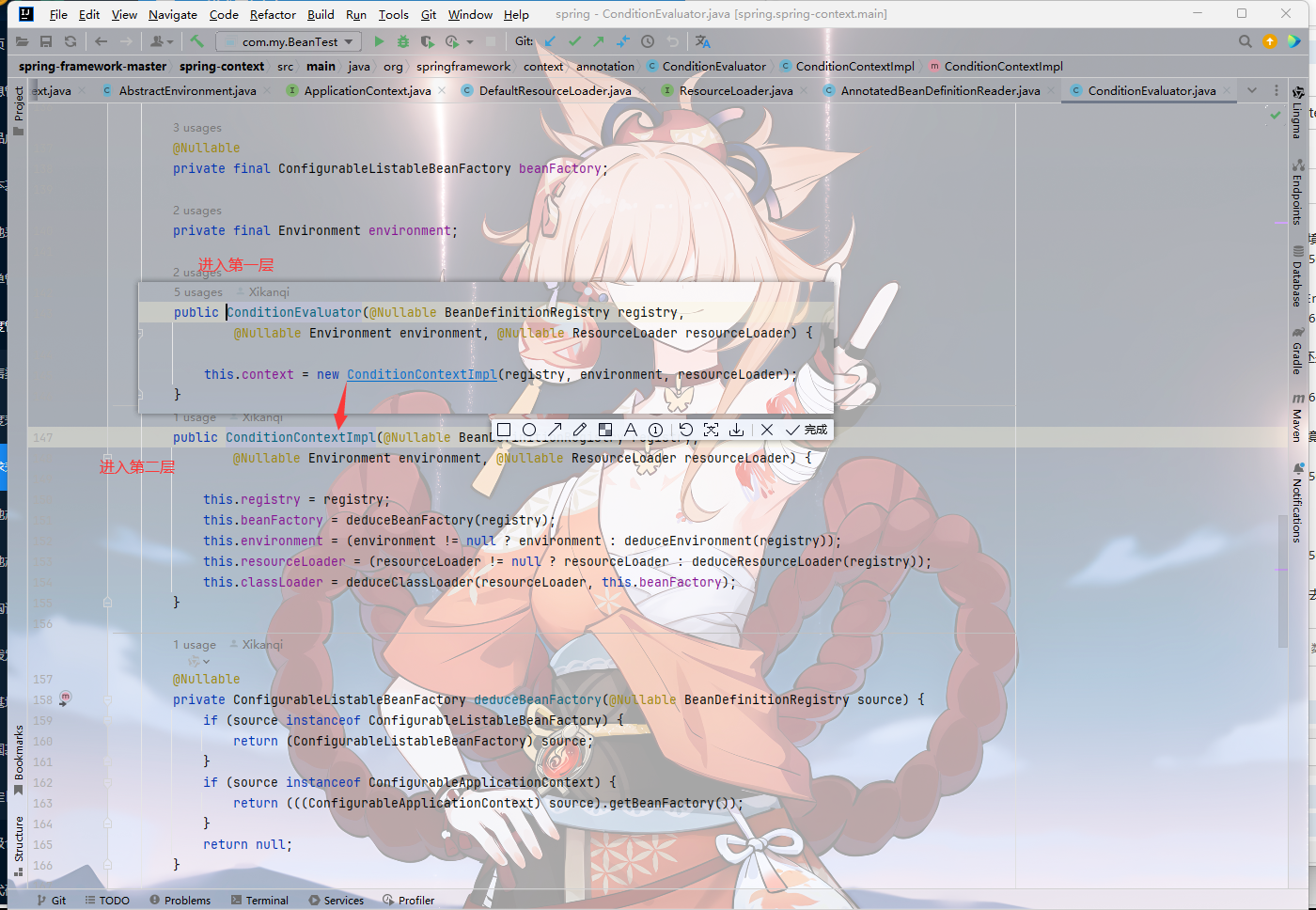Click the Reload from Disk icon
The width and height of the screenshot is (1316, 910).
click(70, 41)
